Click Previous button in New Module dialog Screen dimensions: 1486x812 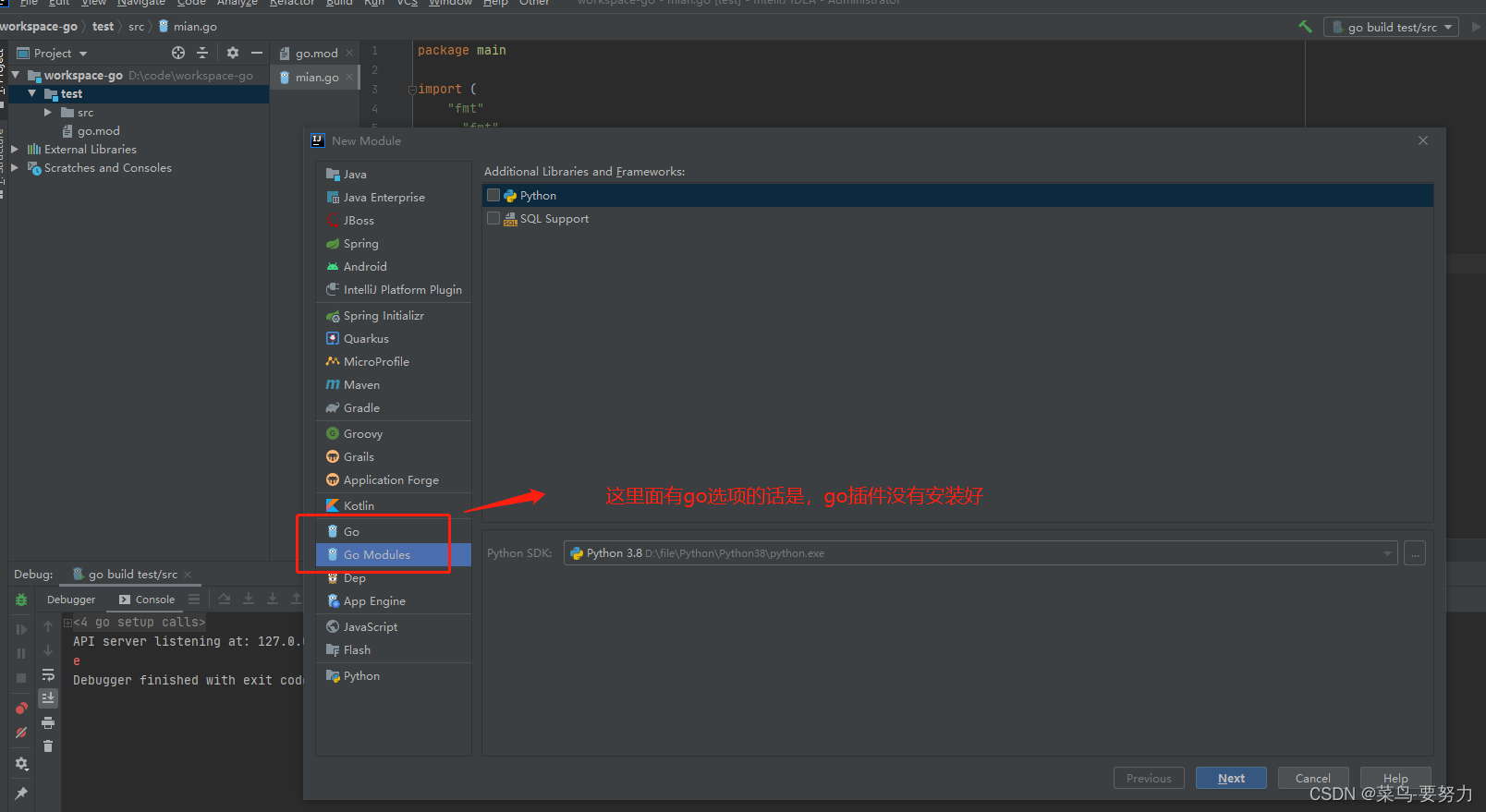click(x=1149, y=778)
